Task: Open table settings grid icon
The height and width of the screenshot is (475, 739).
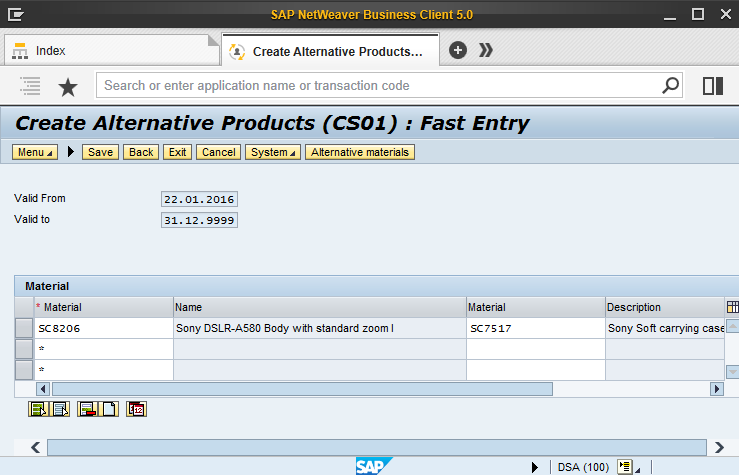Action: tap(732, 307)
